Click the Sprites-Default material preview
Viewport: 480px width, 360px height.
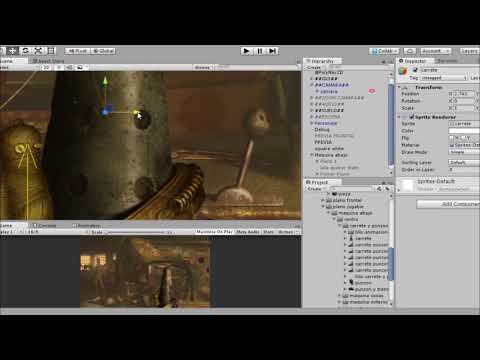[x=407, y=185]
